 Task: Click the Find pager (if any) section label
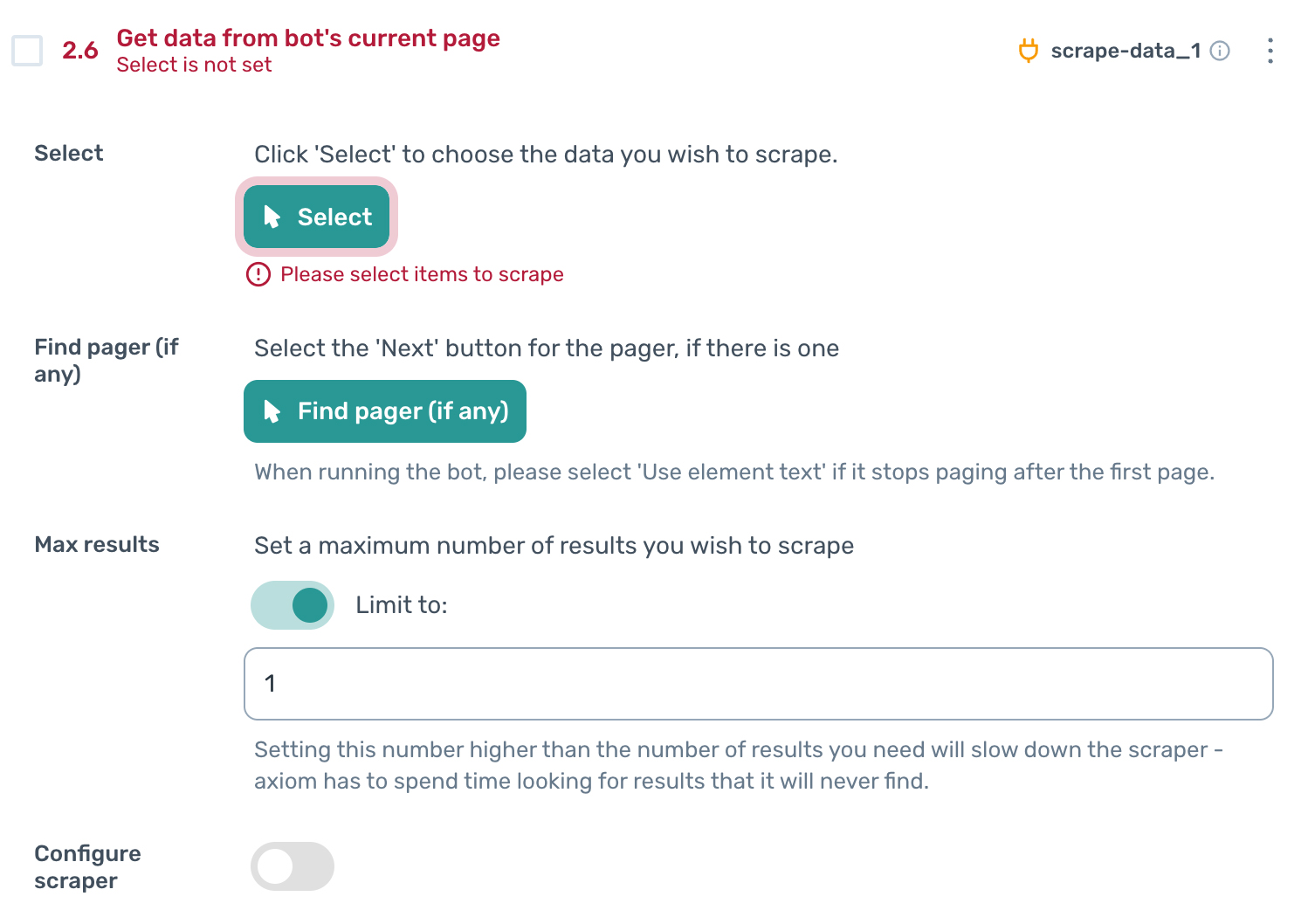tap(105, 360)
